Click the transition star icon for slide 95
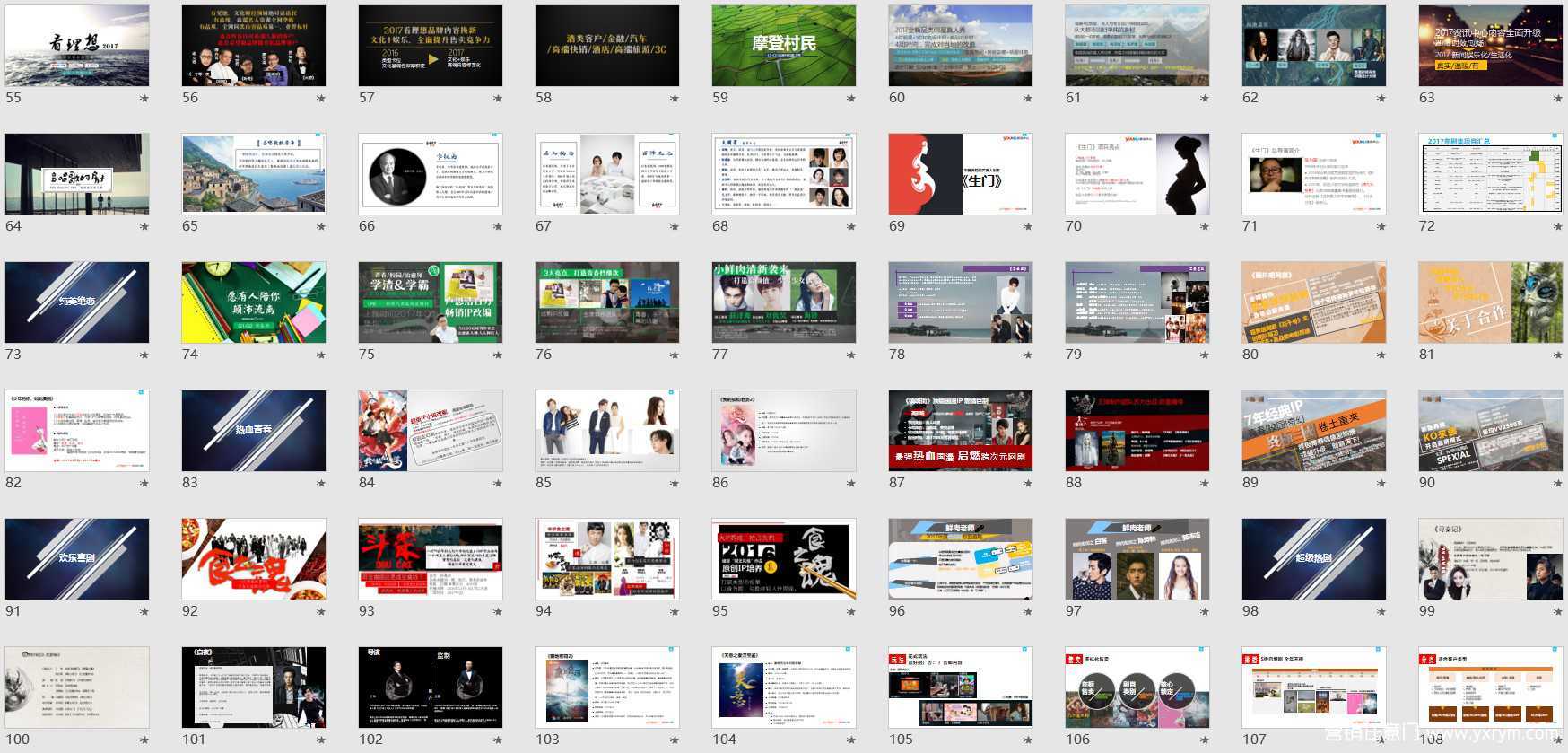Image resolution: width=1568 pixels, height=753 pixels. [851, 612]
